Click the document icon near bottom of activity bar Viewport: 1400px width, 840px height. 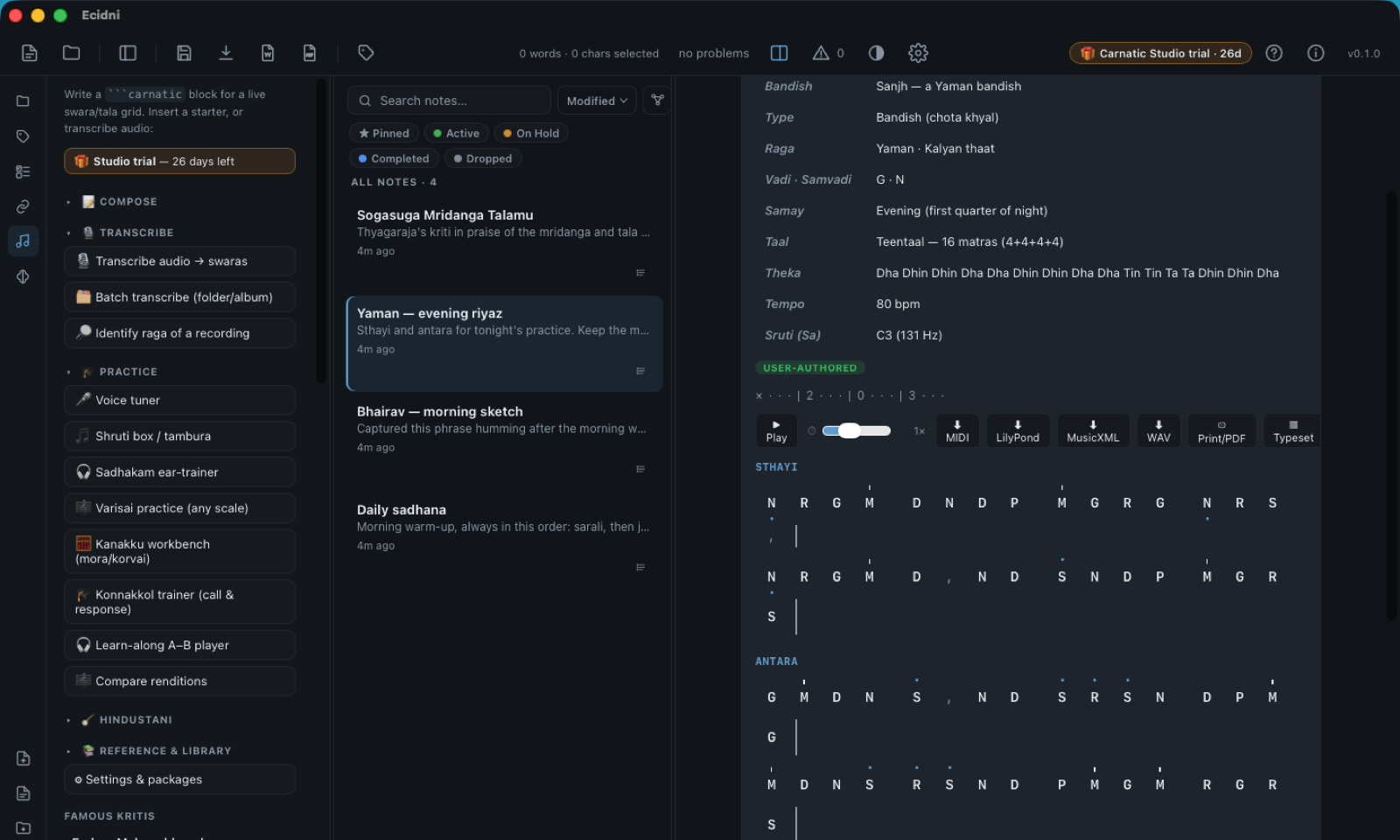click(x=23, y=794)
